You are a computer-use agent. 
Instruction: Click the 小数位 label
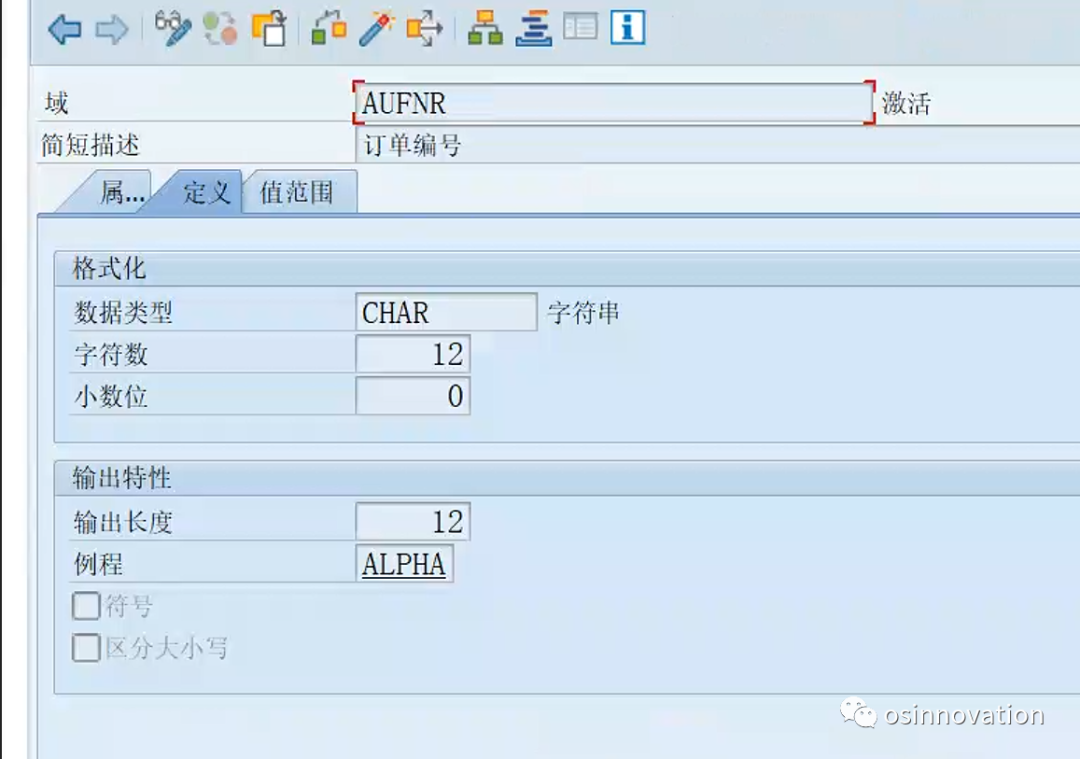[111, 397]
